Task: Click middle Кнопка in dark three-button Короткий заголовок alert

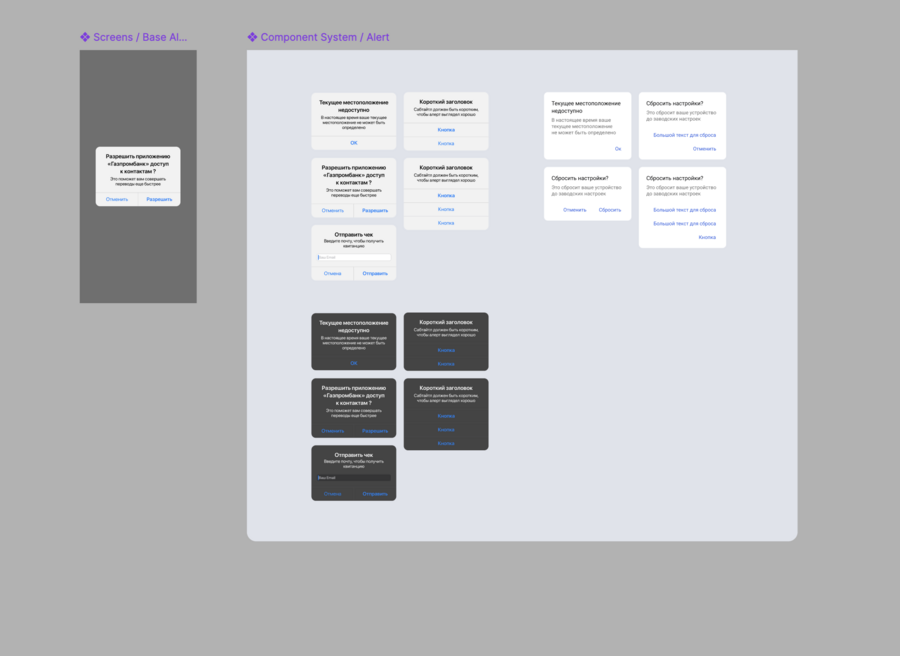Action: [x=446, y=430]
